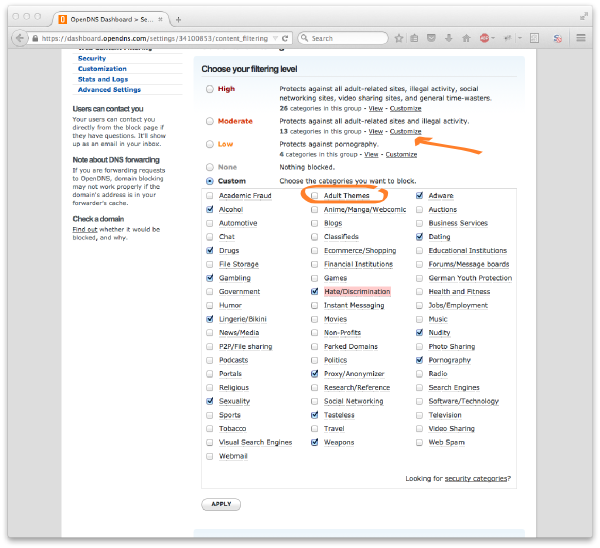Check the Games checkbox
Screen dimensions: 600x548
(x=315, y=278)
